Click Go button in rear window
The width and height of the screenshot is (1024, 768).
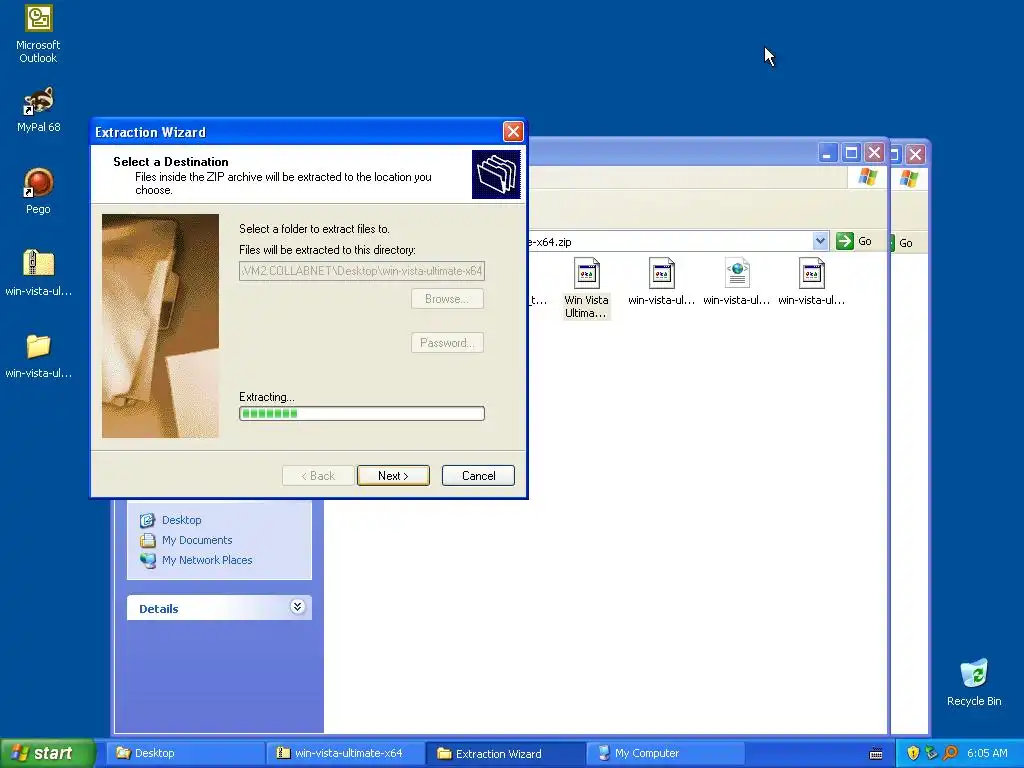pos(905,243)
